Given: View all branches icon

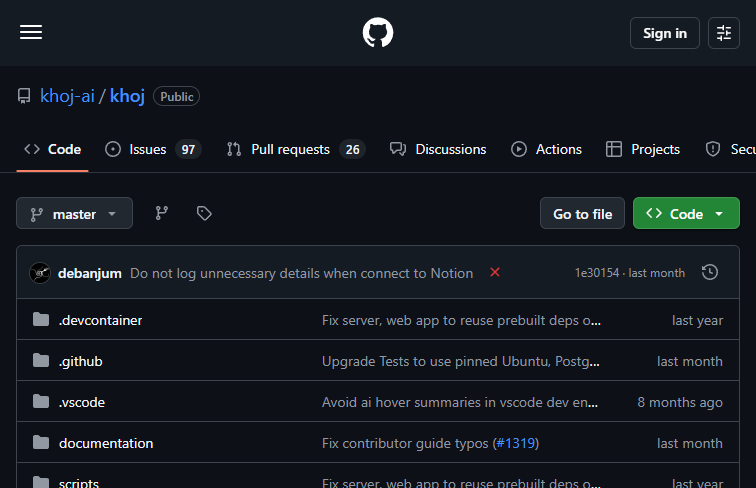Looking at the screenshot, I should pos(162,213).
